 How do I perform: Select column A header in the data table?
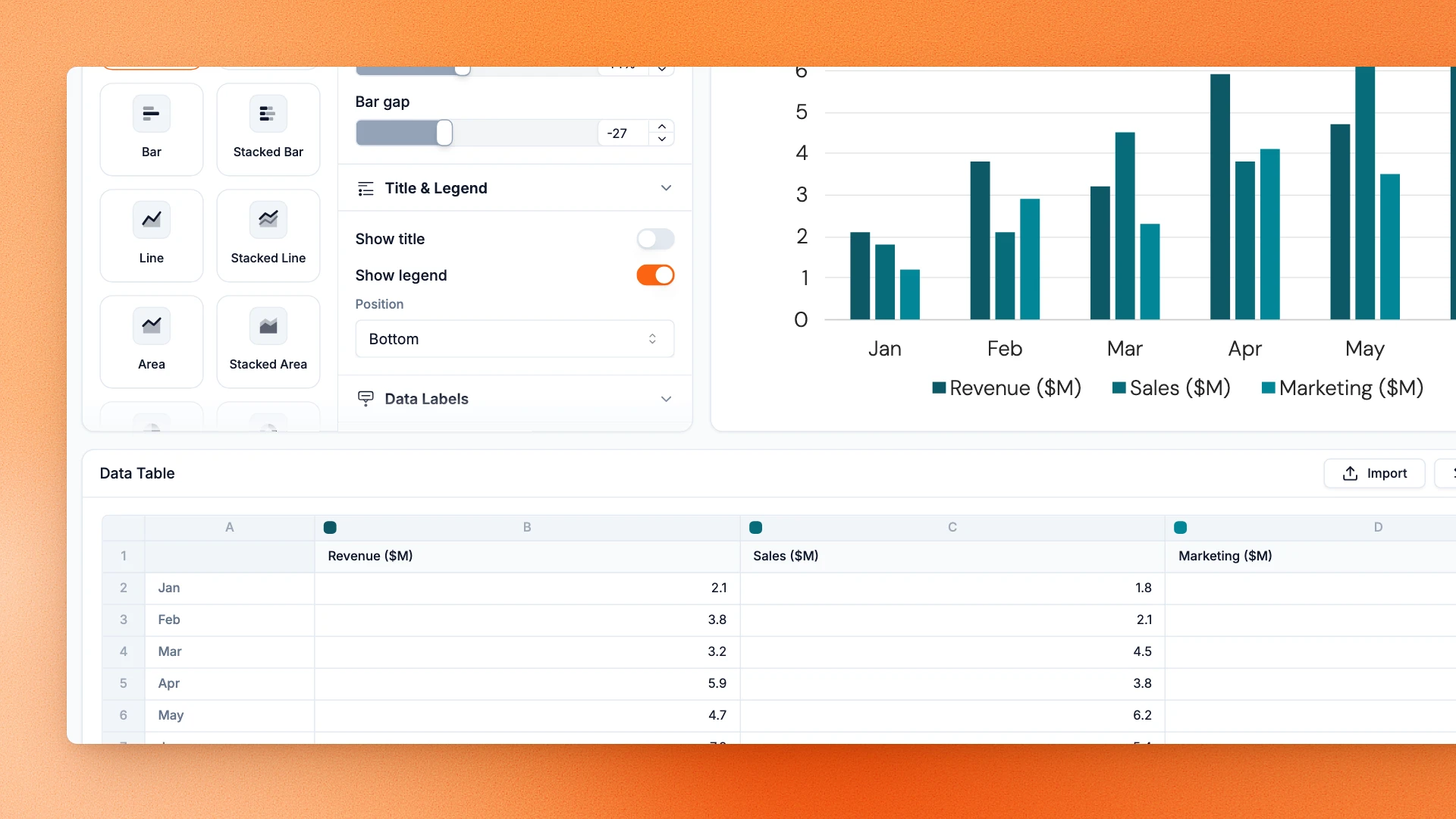click(230, 527)
